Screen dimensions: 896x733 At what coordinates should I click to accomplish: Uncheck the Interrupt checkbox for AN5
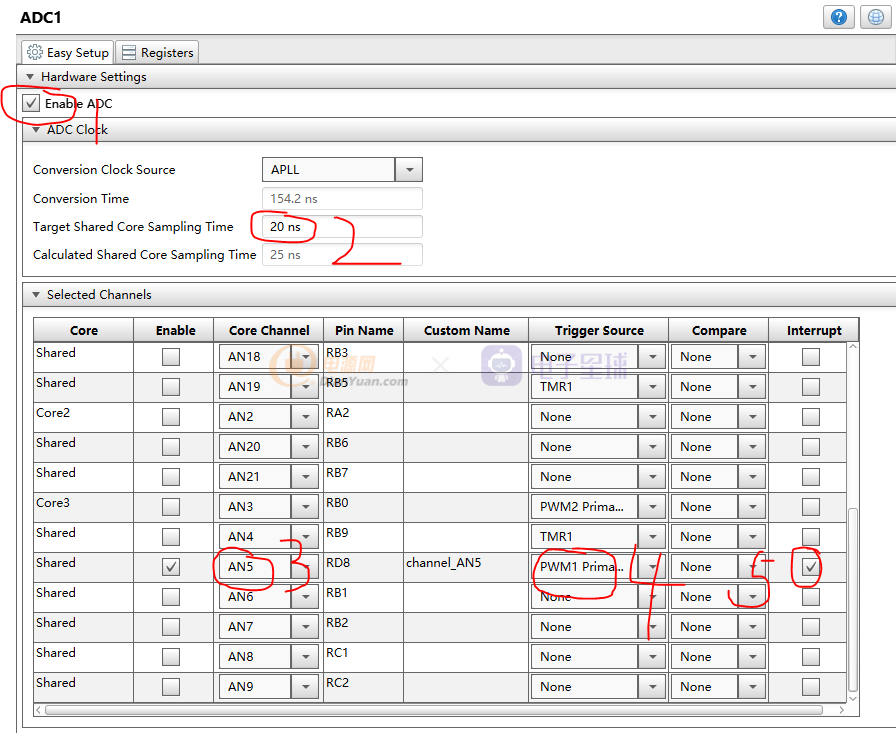811,567
